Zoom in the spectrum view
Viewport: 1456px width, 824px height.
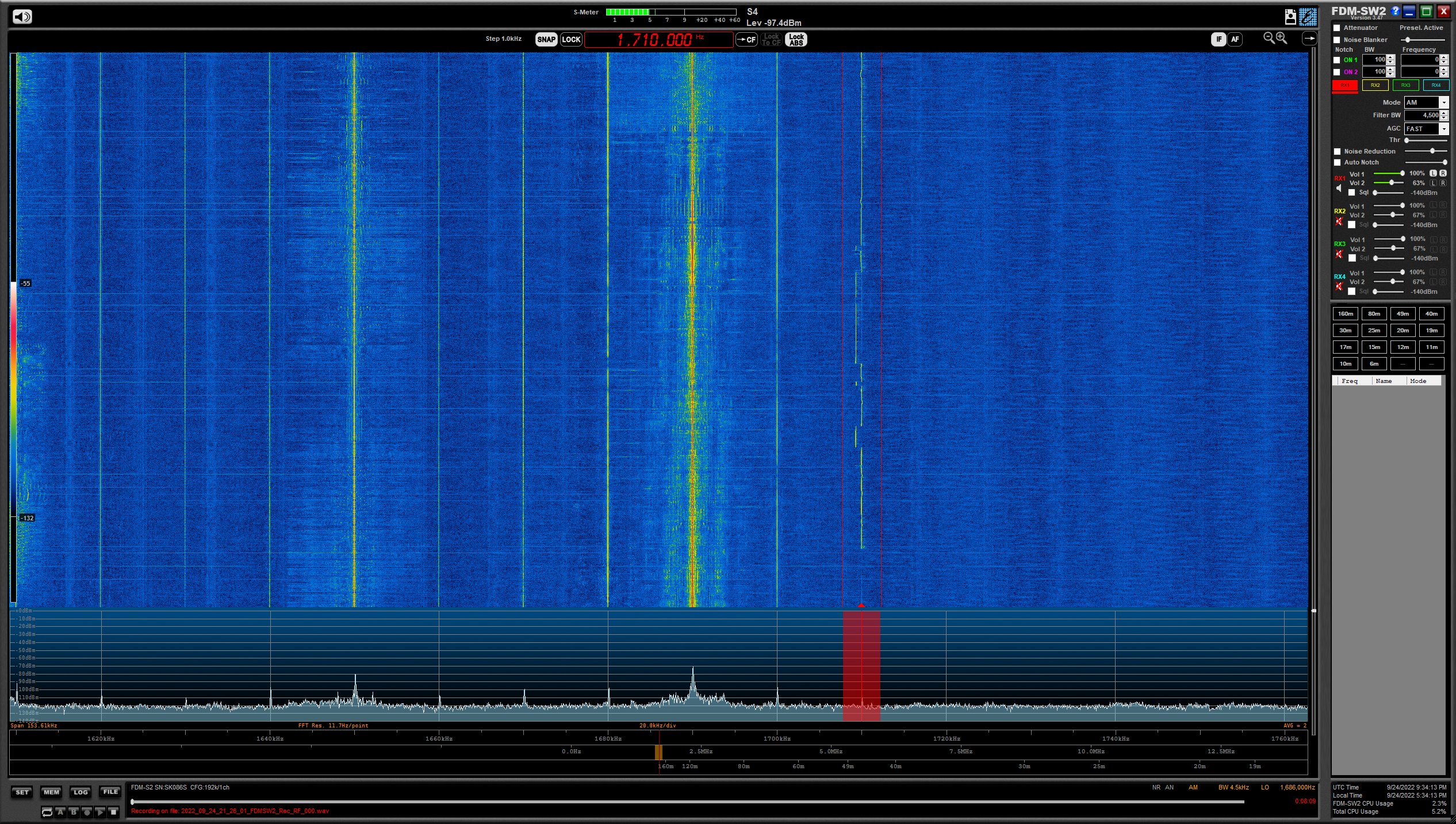pos(1282,39)
